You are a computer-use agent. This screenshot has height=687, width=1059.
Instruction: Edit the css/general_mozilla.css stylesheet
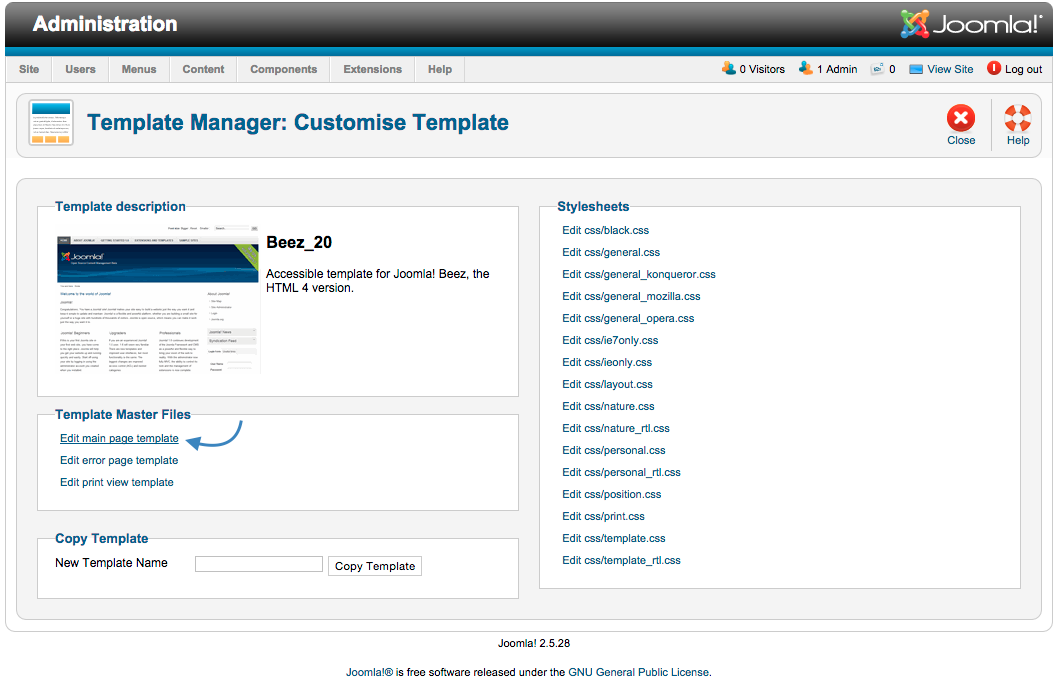[631, 296]
